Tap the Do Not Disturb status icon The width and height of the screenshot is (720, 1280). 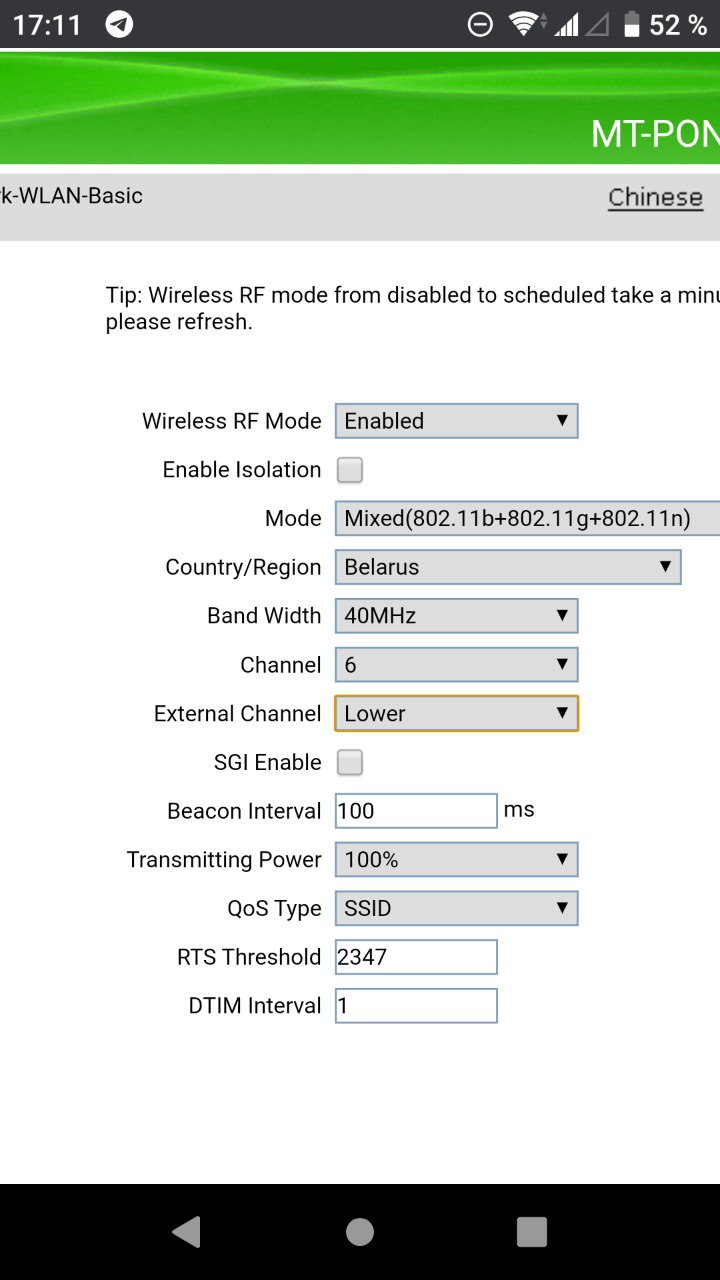(481, 25)
